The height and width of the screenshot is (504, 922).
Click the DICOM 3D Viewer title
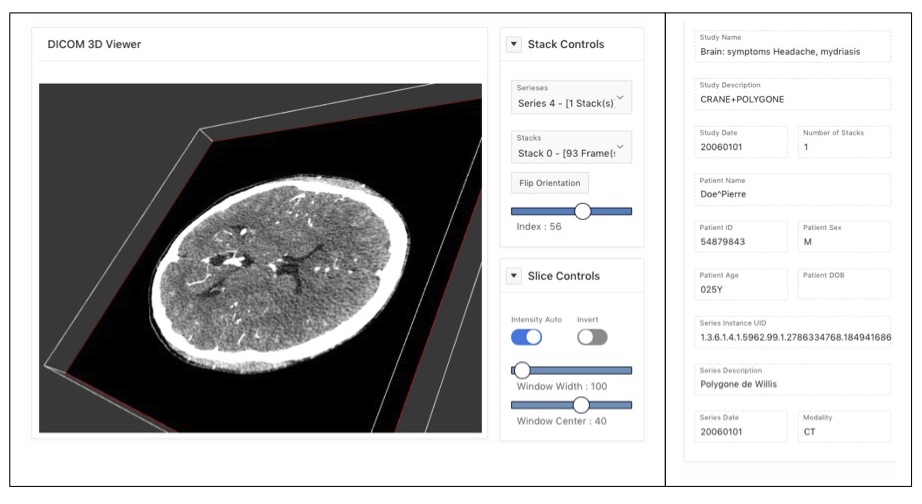point(94,44)
